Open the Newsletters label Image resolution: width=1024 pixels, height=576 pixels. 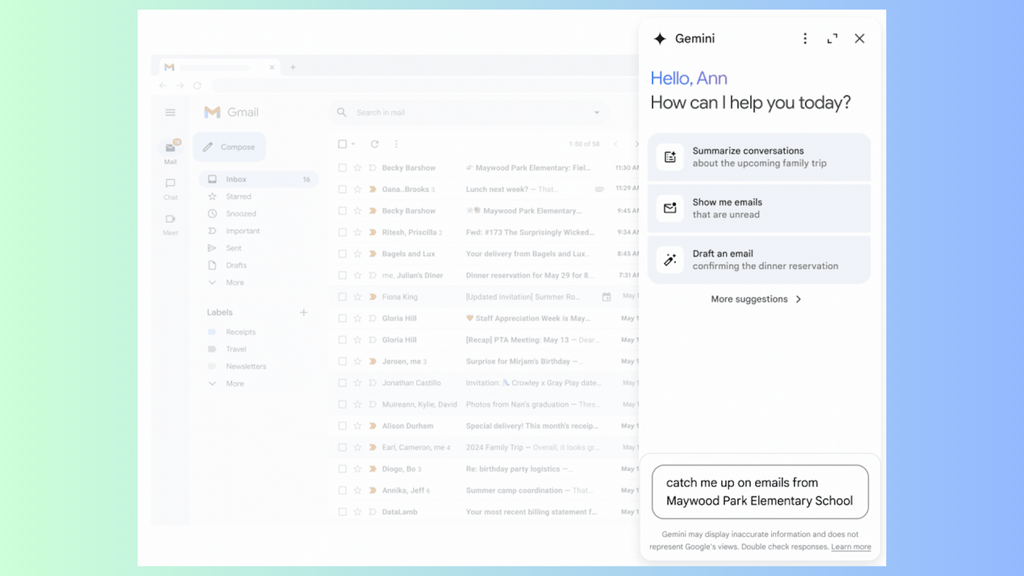point(246,366)
